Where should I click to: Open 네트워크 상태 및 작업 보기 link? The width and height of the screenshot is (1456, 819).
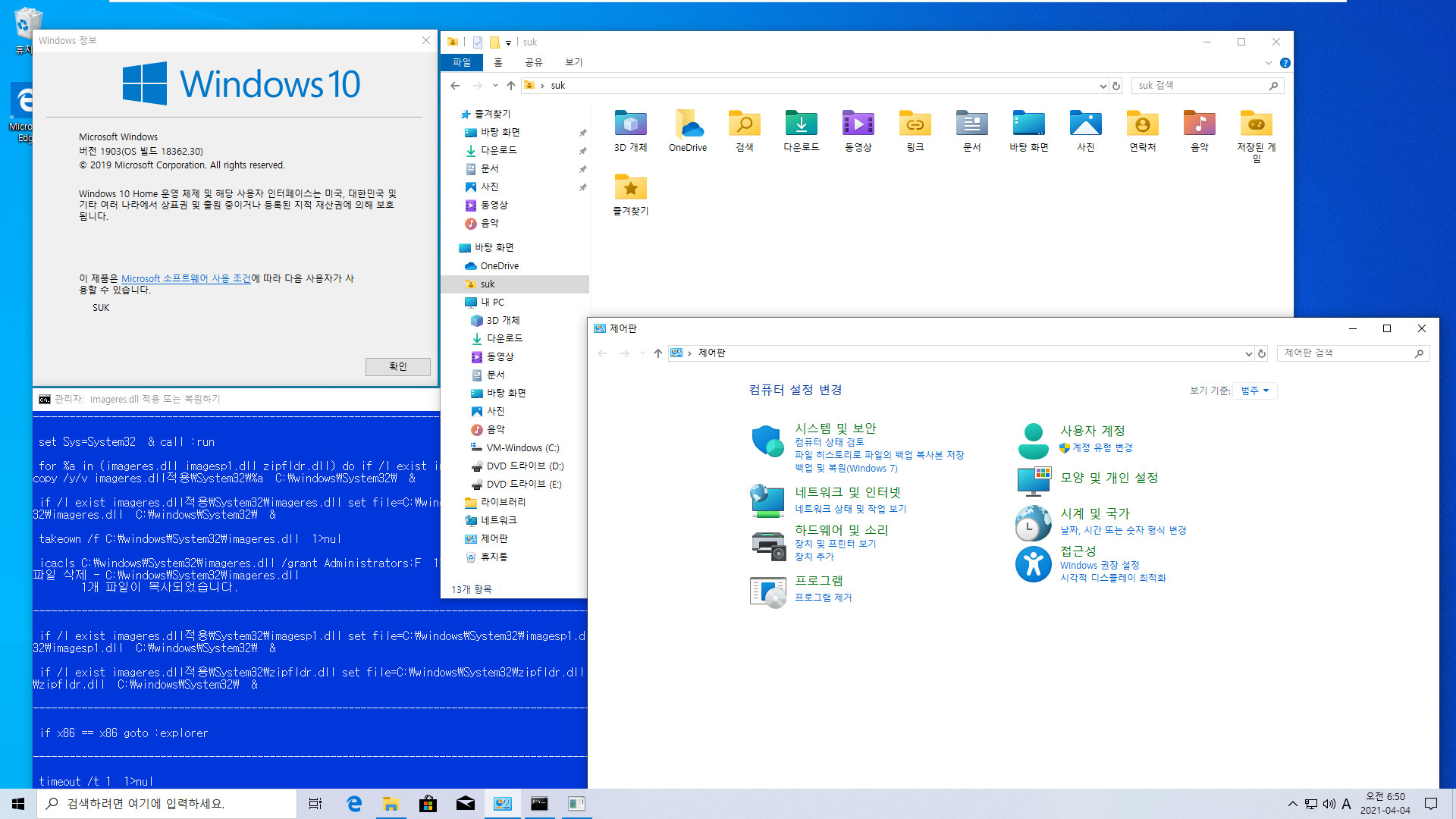click(x=851, y=509)
